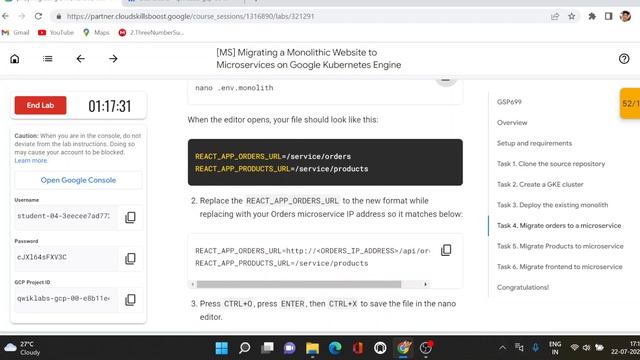Screen dimensions: 640x360
Task: Copy the Password value
Action: [x=130, y=258]
